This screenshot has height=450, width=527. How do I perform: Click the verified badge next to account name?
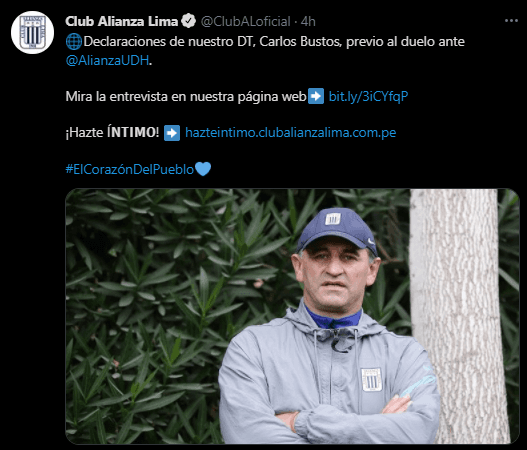[189, 21]
